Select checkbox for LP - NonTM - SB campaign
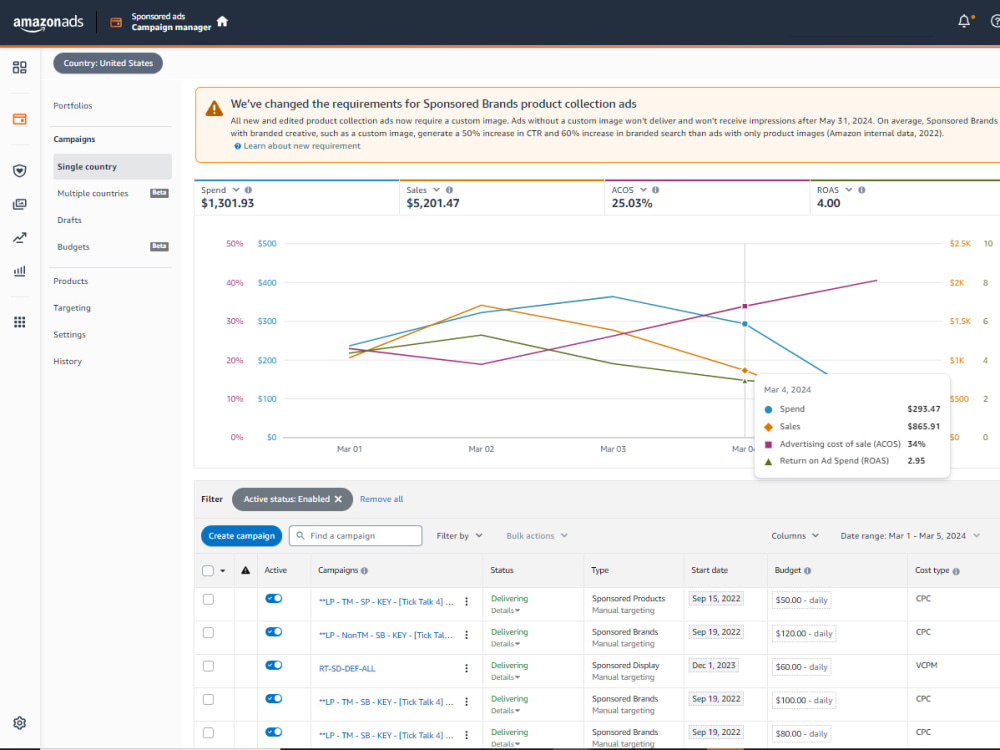The width and height of the screenshot is (1000, 750). coord(208,633)
